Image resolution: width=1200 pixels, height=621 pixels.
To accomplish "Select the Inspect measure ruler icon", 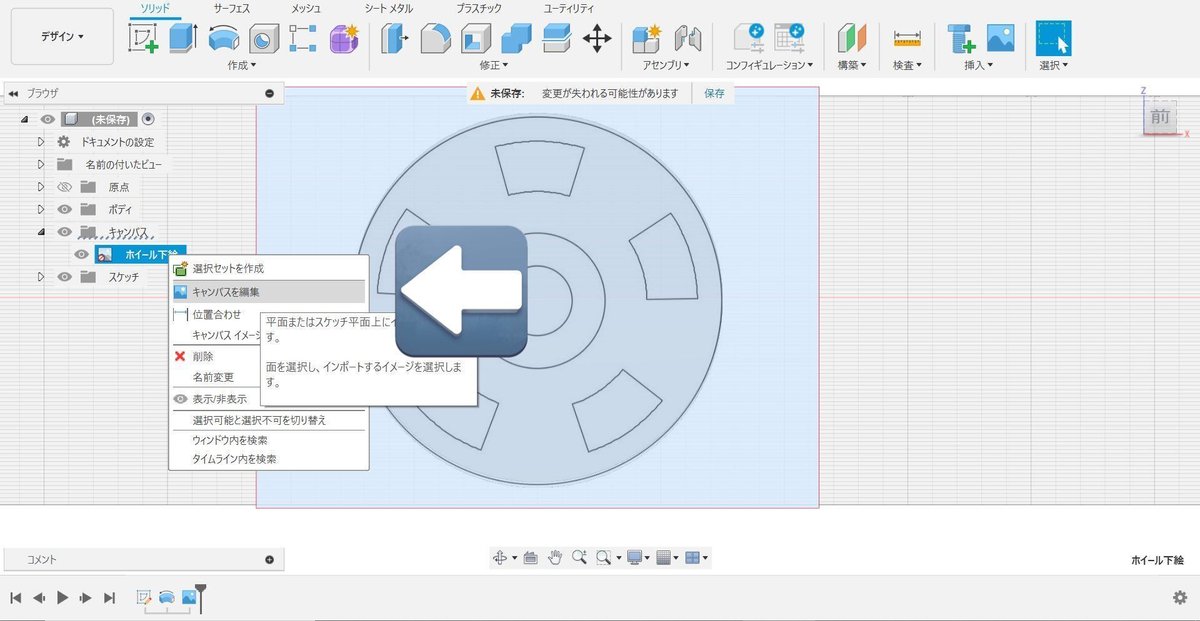I will pyautogui.click(x=907, y=39).
